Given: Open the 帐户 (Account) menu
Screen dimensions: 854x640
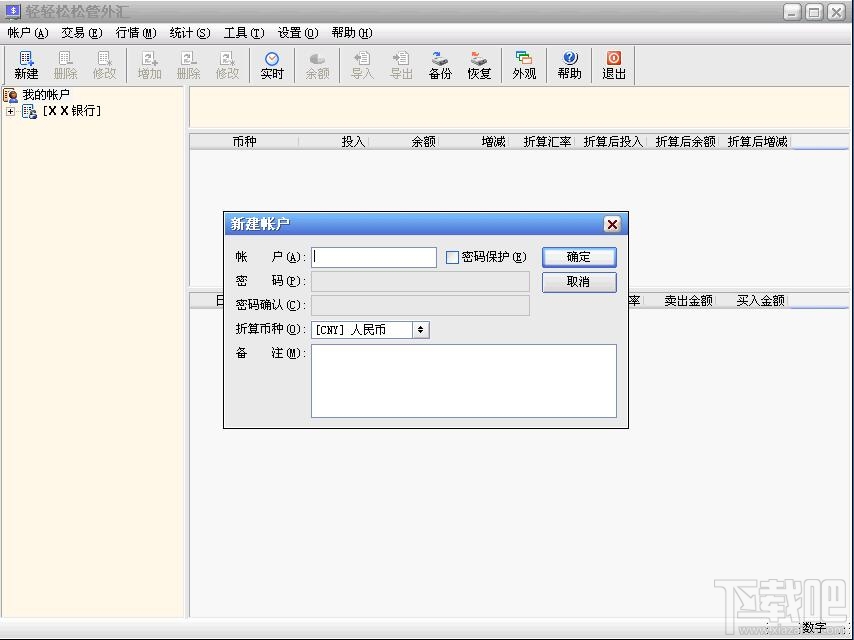Looking at the screenshot, I should pos(27,32).
